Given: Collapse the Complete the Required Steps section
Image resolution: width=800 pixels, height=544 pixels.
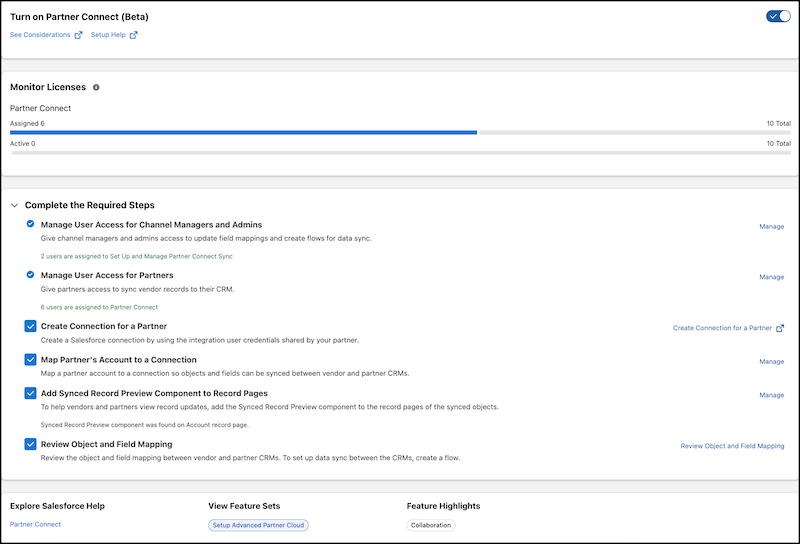Looking at the screenshot, I should [14, 205].
